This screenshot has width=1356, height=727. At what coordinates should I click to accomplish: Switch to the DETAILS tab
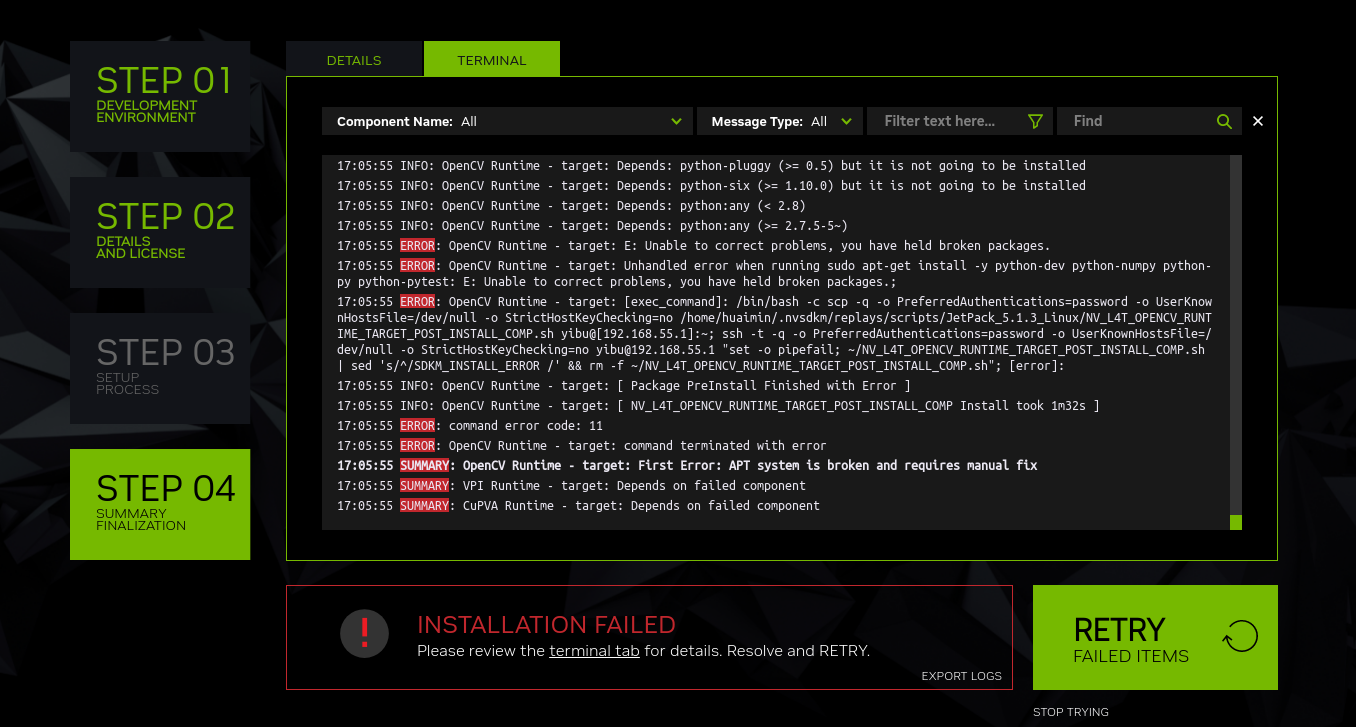coord(354,59)
